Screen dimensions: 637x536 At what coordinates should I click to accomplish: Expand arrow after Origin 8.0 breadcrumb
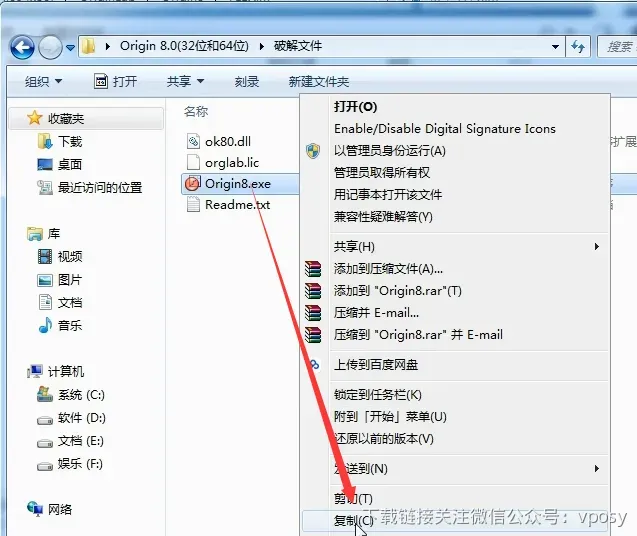262,47
